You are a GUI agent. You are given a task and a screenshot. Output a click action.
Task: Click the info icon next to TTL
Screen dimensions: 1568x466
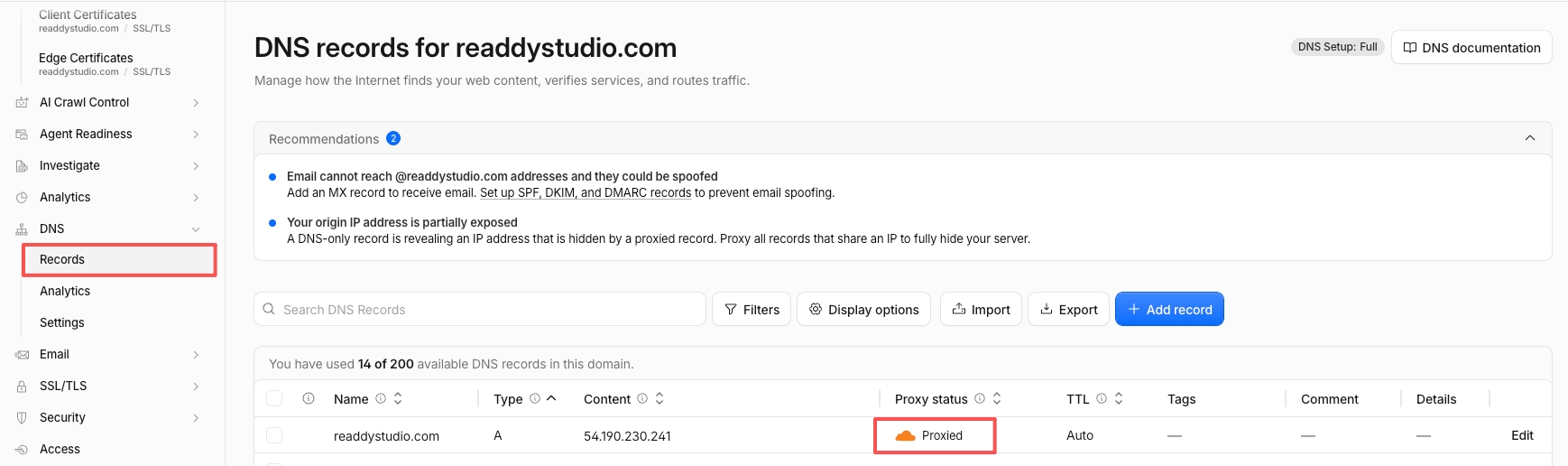point(1102,398)
